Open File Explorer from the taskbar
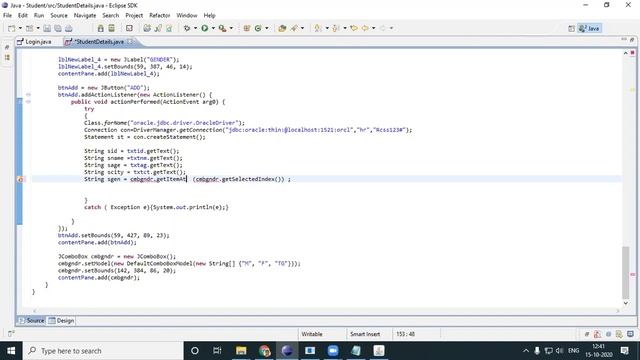 (241, 351)
